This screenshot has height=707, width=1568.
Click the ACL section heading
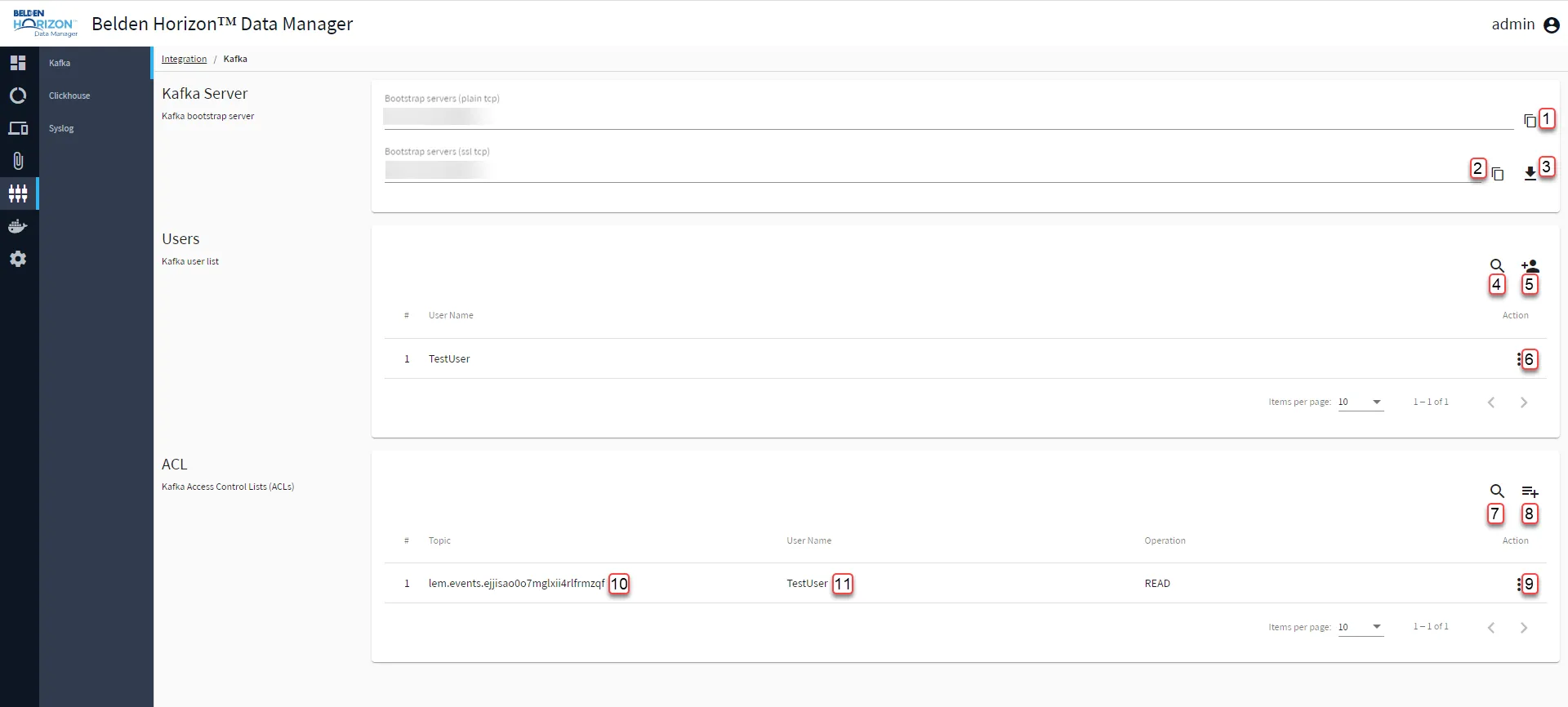point(175,465)
